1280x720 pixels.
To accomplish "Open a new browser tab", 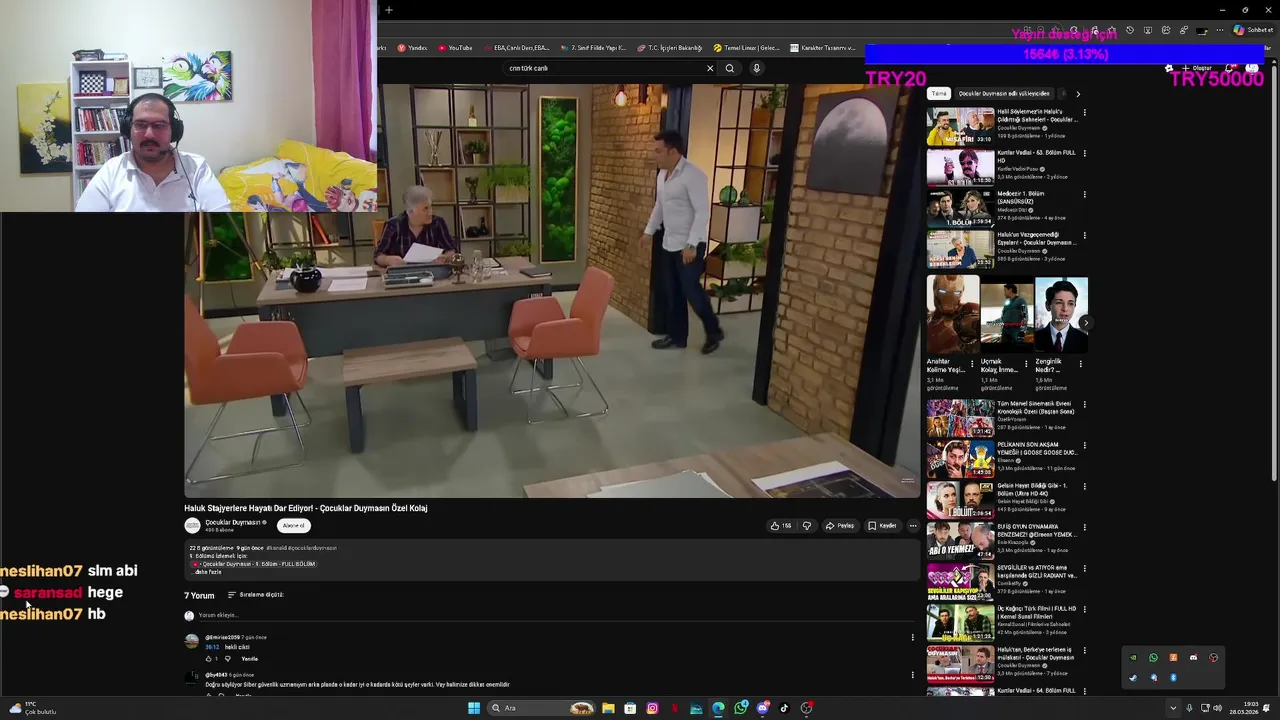I will click(388, 10).
